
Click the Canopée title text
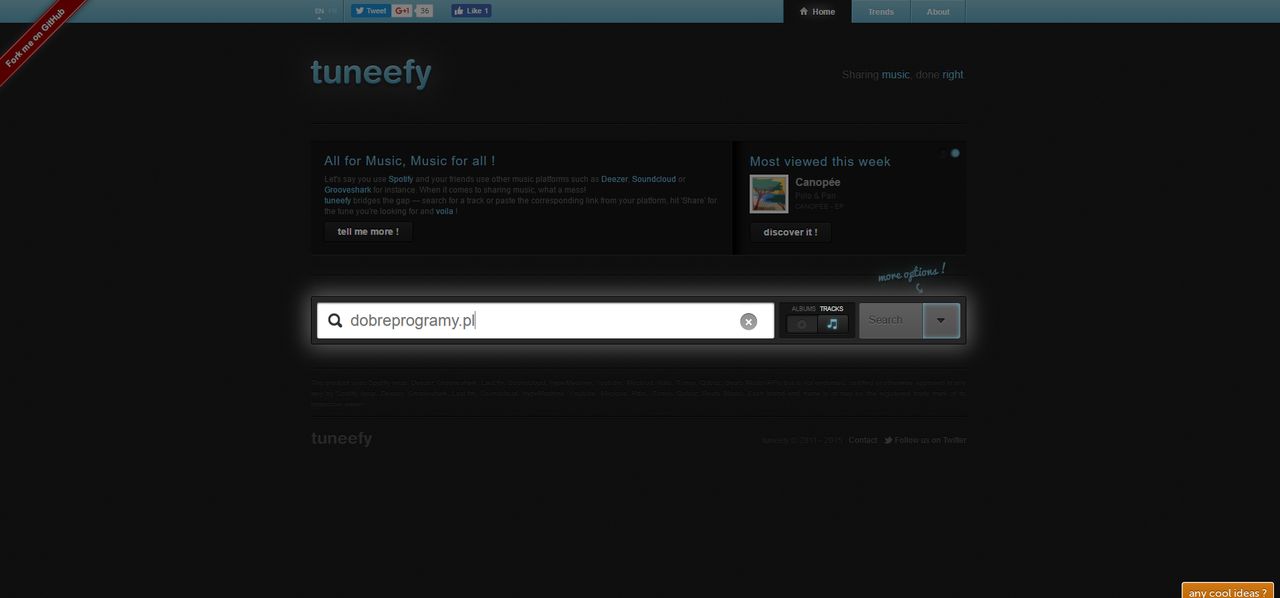[x=818, y=182]
